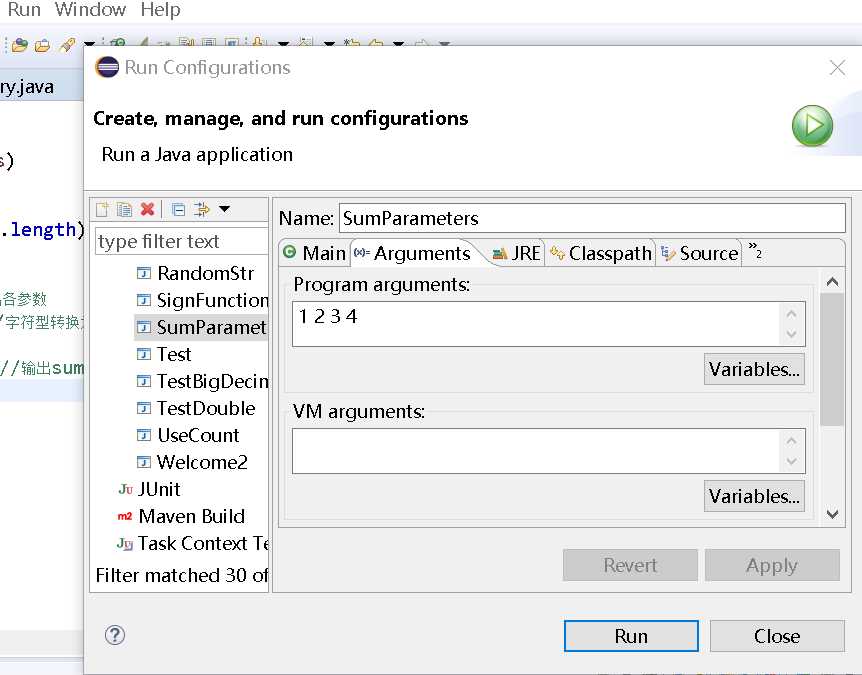Select the TestBigDecimal configuration
862x675 pixels.
tap(201, 381)
